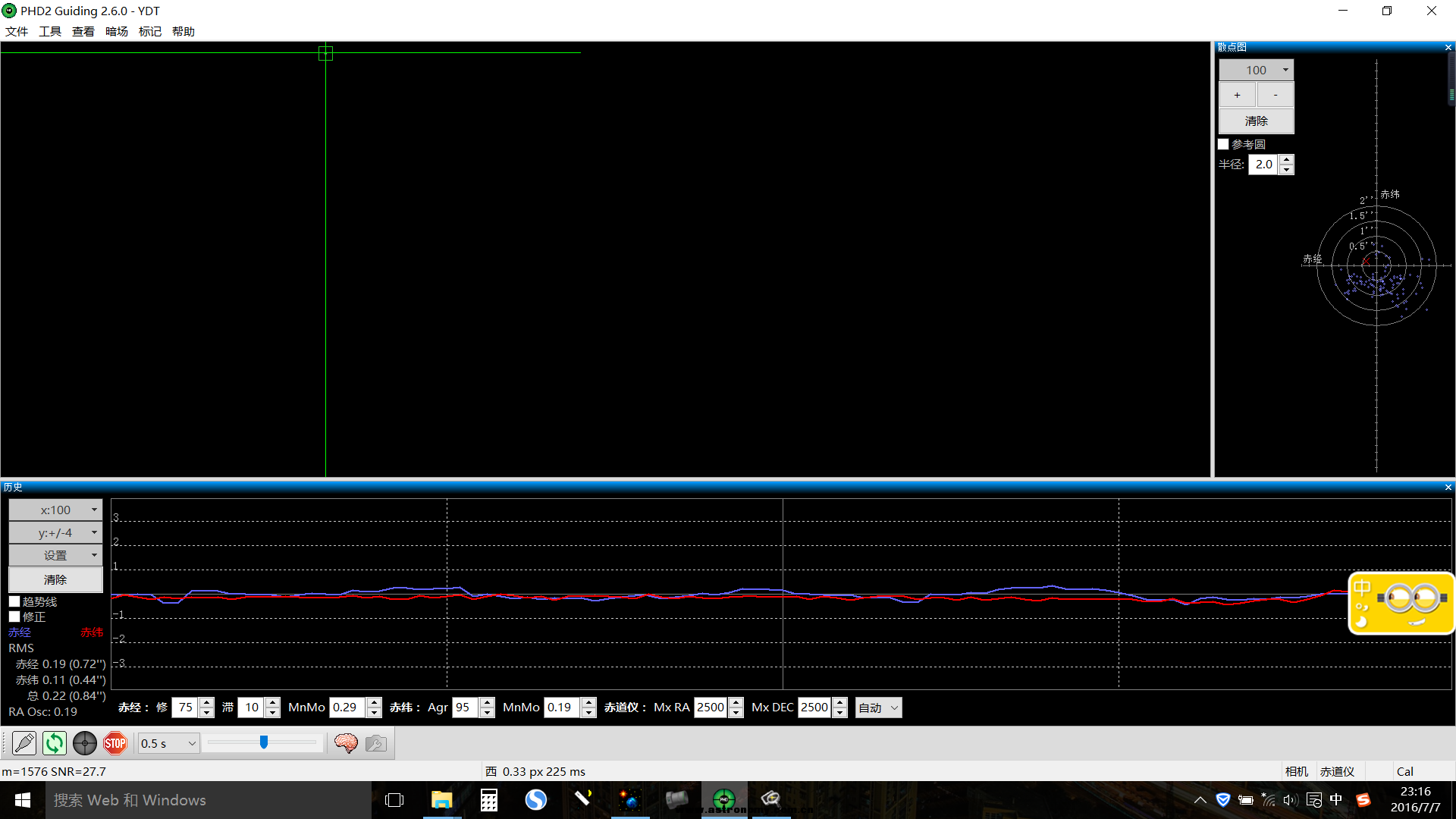Viewport: 1456px width, 819px height.
Task: Open advanced settings brain icon
Action: click(346, 743)
